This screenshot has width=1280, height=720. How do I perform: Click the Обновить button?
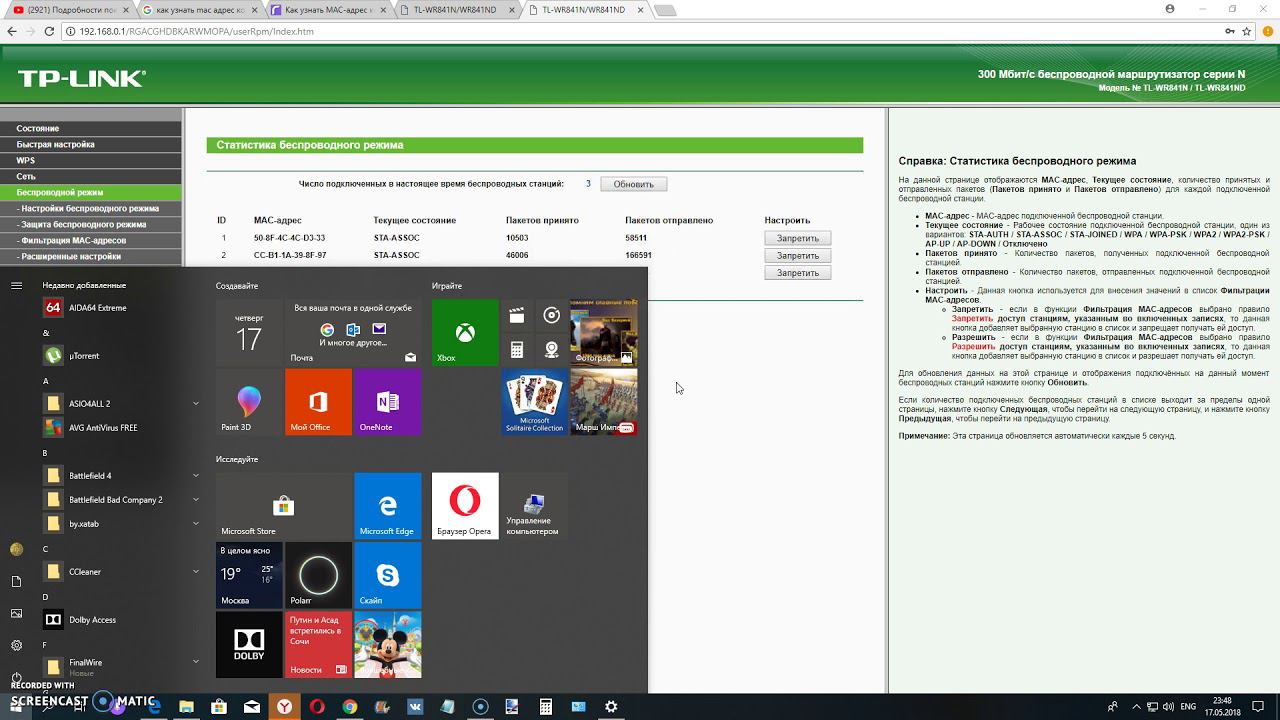(633, 184)
